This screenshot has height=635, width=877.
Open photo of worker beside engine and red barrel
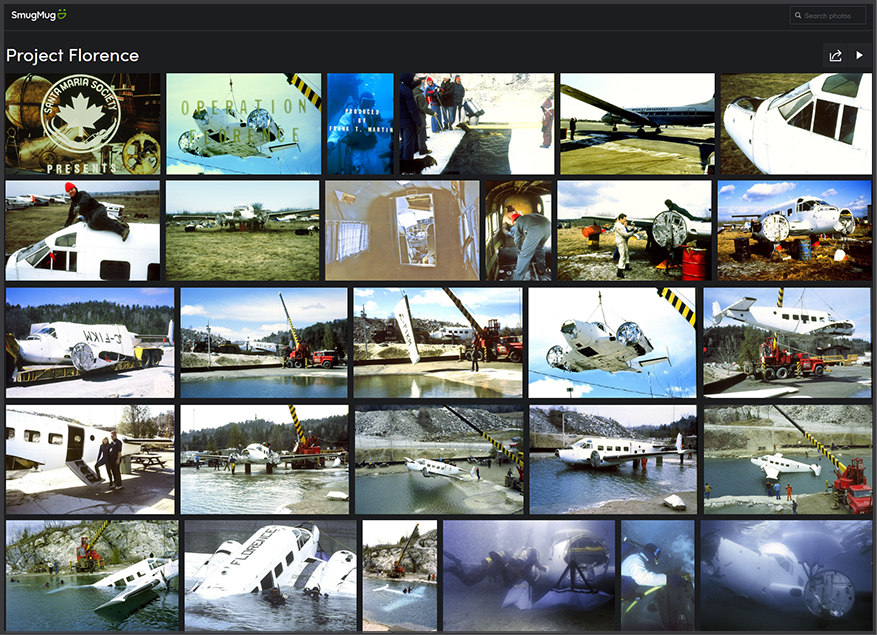click(634, 230)
